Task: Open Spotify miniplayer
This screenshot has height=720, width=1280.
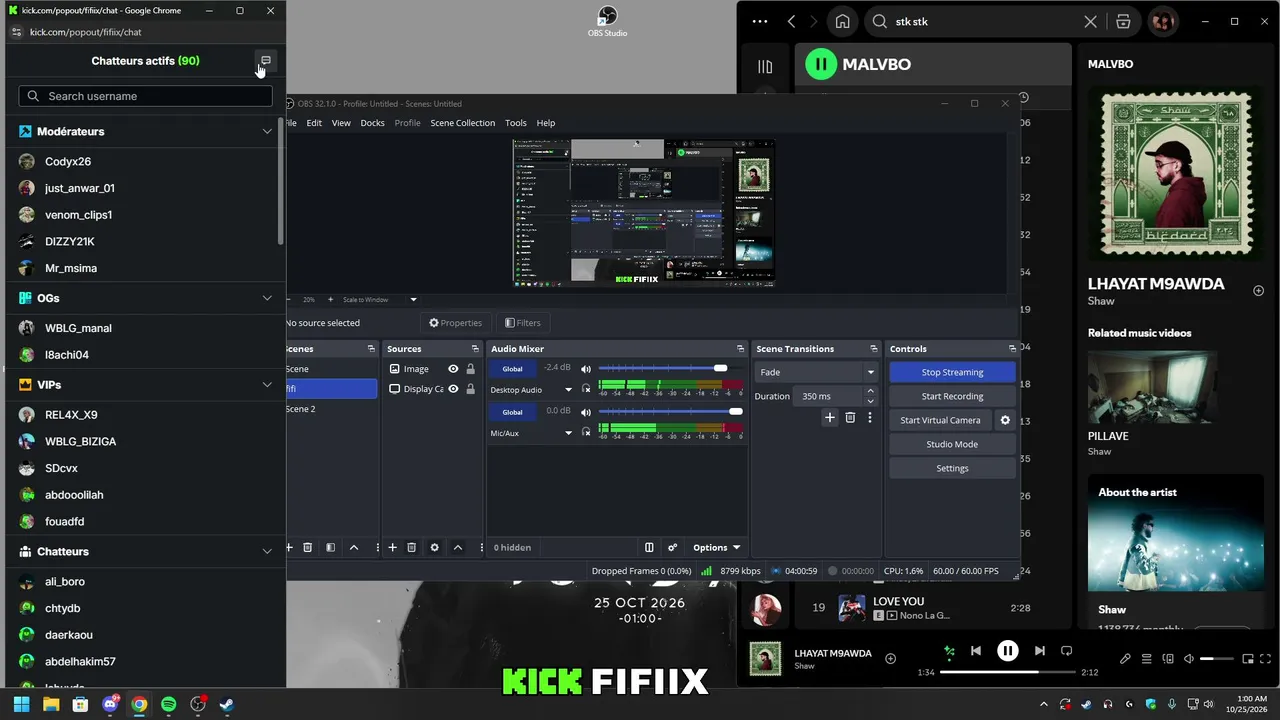Action: (x=1248, y=659)
